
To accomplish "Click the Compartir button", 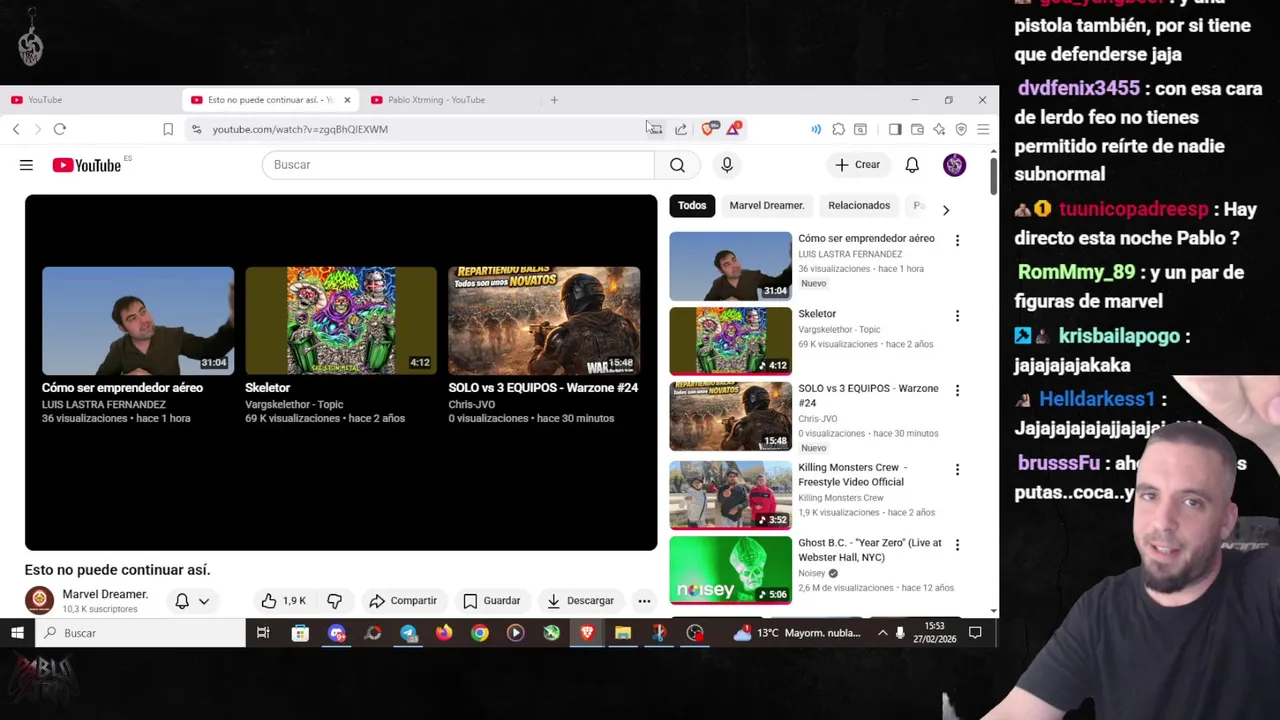I will click(x=403, y=601).
